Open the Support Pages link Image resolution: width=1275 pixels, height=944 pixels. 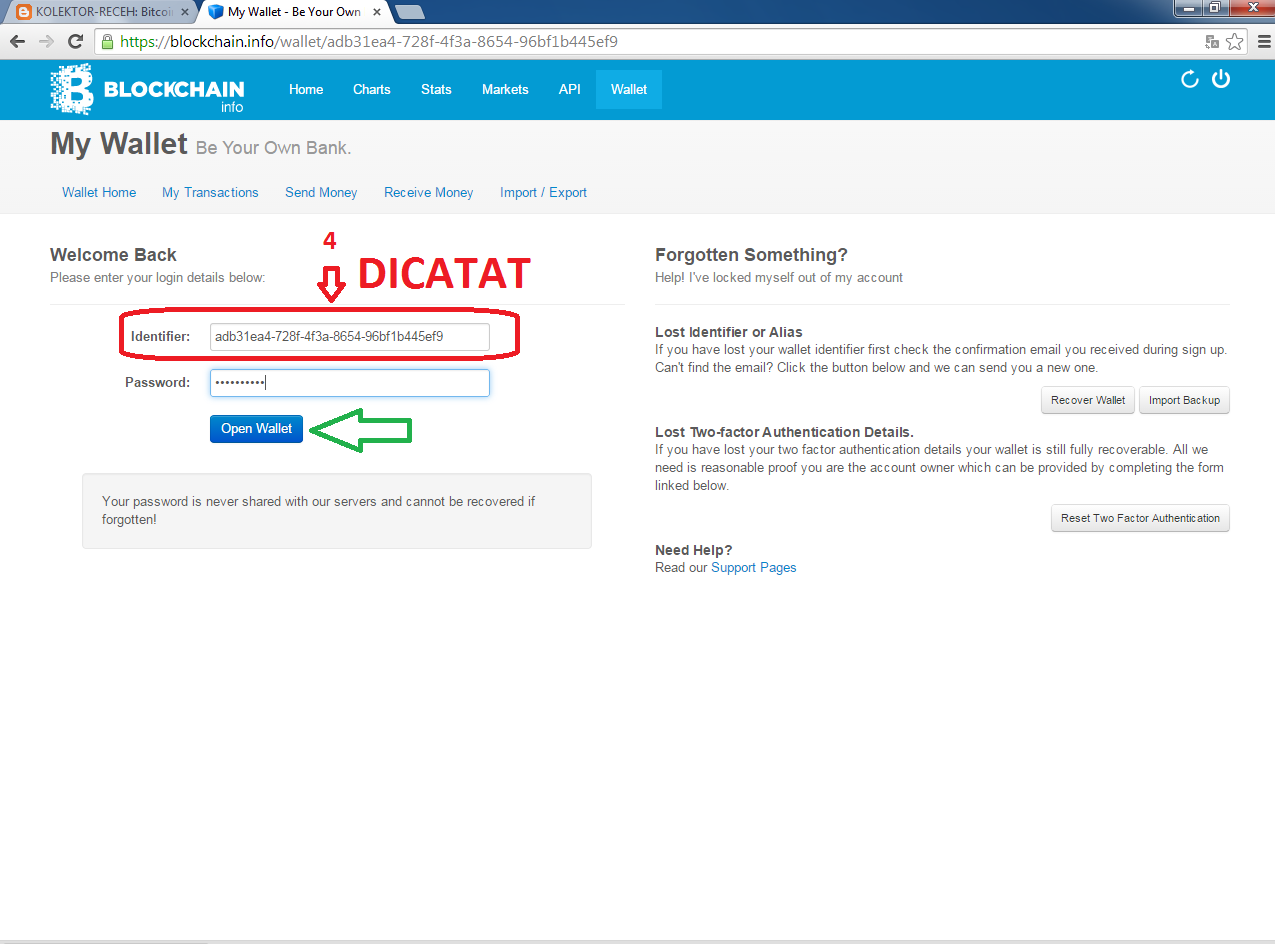tap(754, 567)
